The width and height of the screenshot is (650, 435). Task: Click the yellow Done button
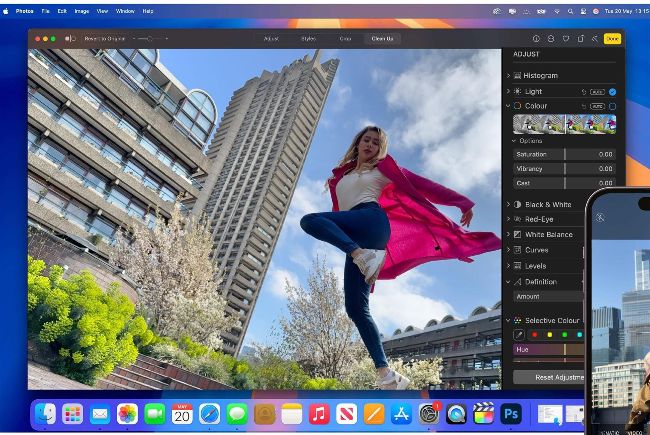(612, 39)
